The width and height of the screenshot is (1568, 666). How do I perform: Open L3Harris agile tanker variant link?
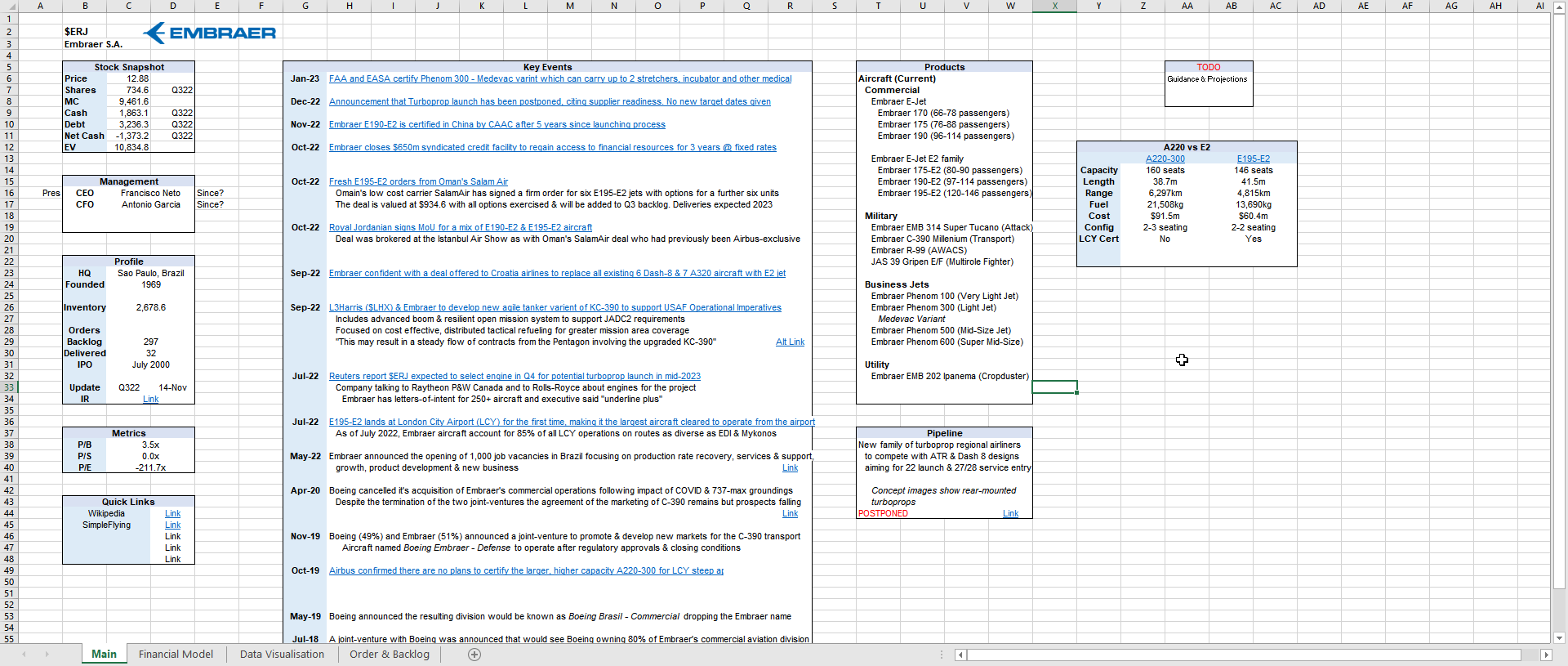[555, 308]
